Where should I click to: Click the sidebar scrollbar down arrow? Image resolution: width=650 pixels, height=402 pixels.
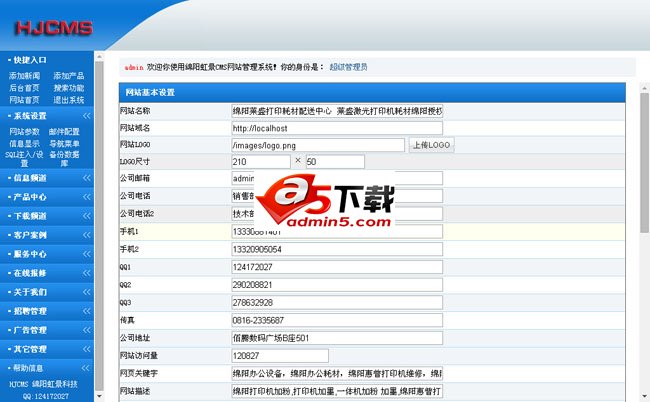[x=99, y=396]
